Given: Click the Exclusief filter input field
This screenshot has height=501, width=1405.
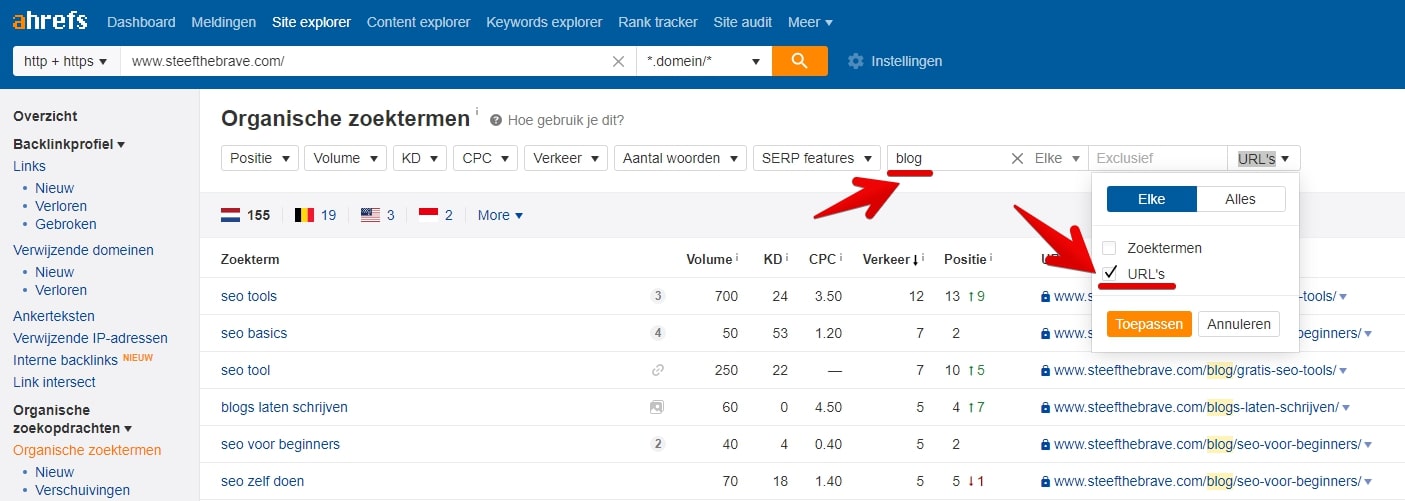Looking at the screenshot, I should 1158,158.
